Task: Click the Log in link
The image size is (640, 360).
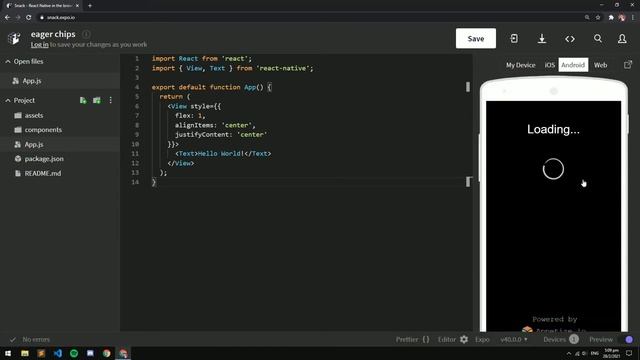Action: point(40,44)
